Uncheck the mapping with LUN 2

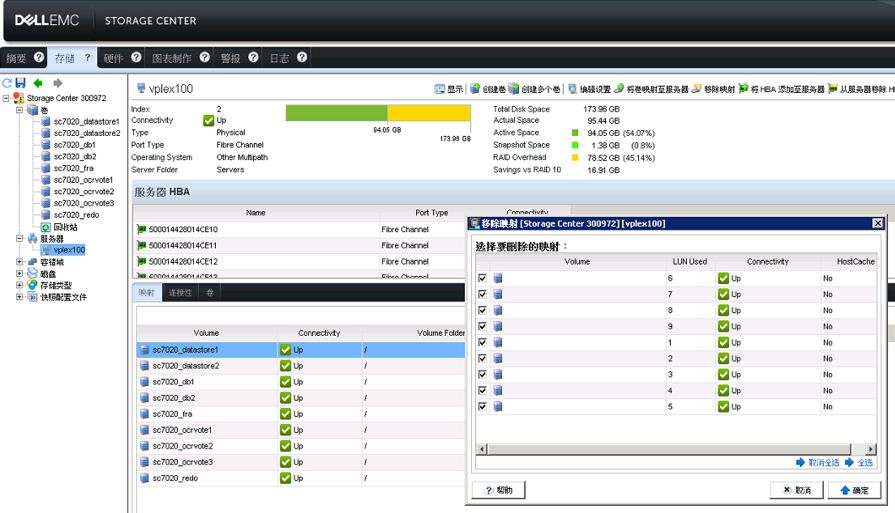(482, 358)
